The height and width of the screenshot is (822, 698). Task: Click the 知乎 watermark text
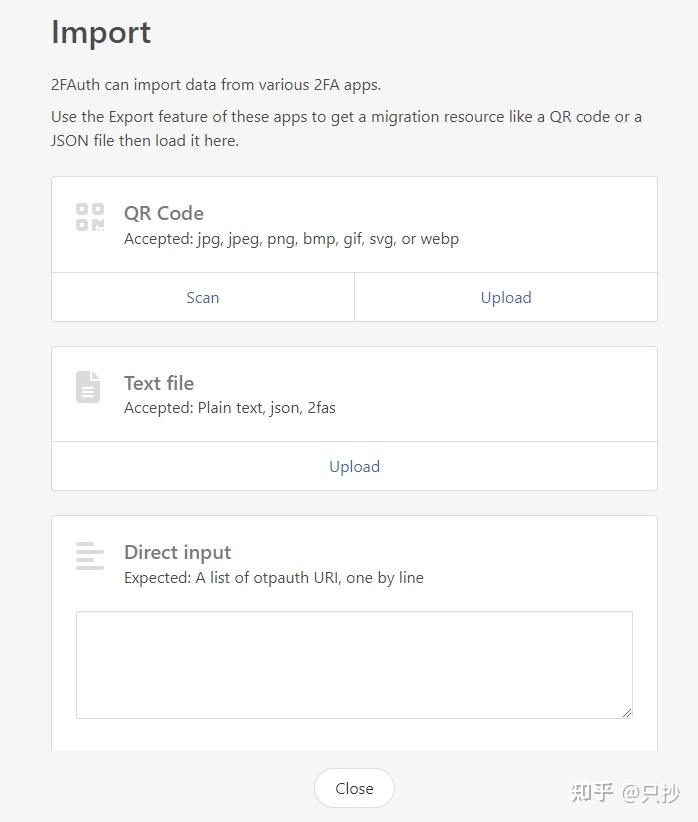(x=593, y=792)
